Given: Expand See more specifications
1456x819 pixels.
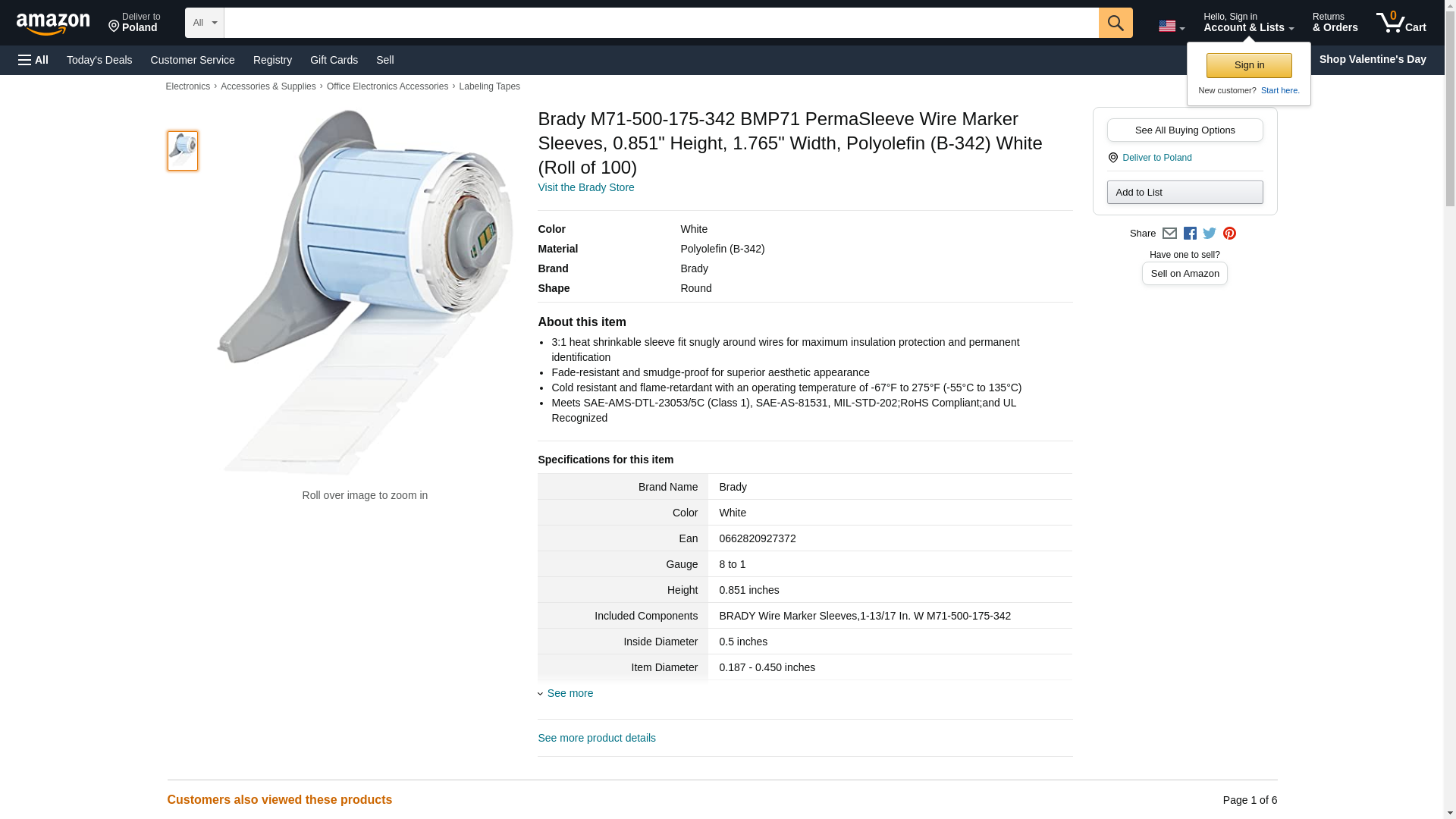Looking at the screenshot, I should (x=570, y=693).
